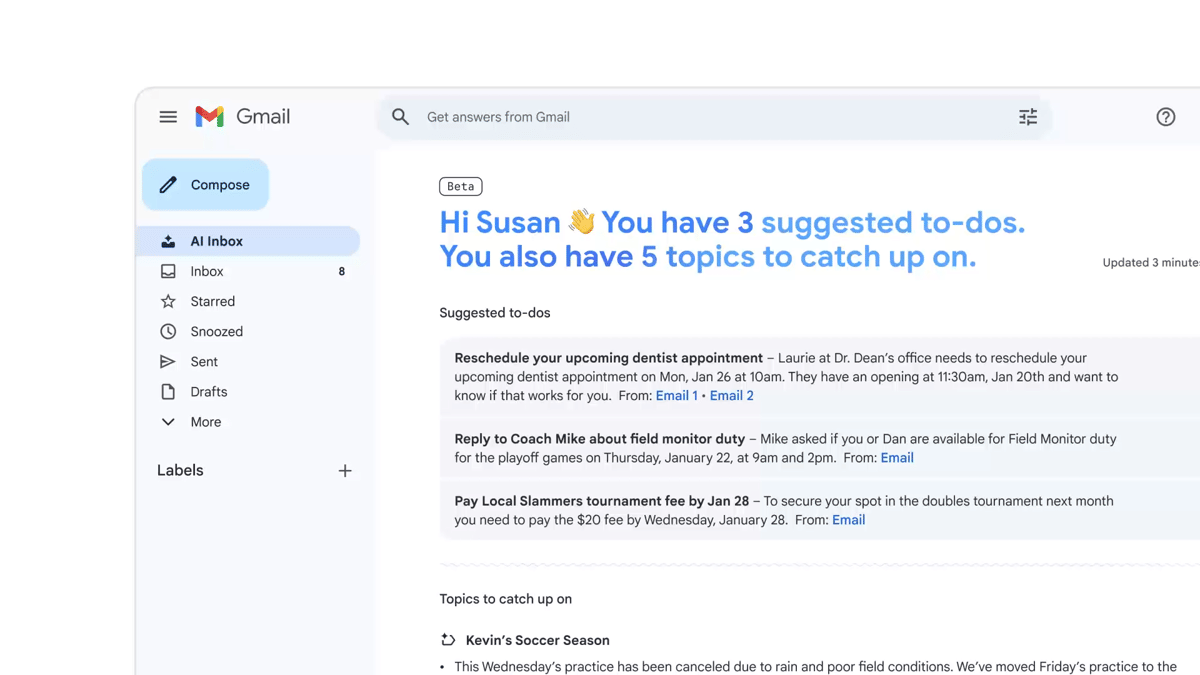
Task: Click the search magnifier icon
Action: coord(400,117)
